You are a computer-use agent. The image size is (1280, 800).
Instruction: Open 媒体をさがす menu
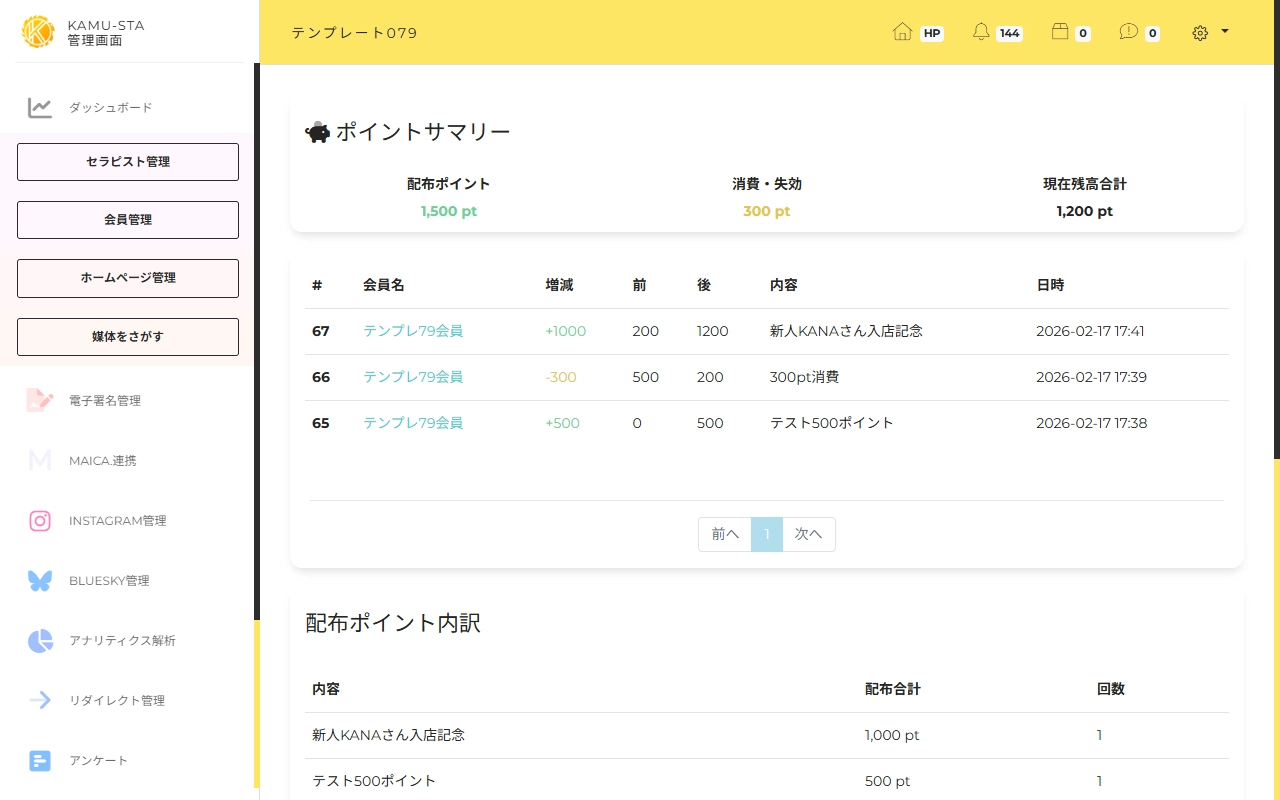pyautogui.click(x=128, y=337)
